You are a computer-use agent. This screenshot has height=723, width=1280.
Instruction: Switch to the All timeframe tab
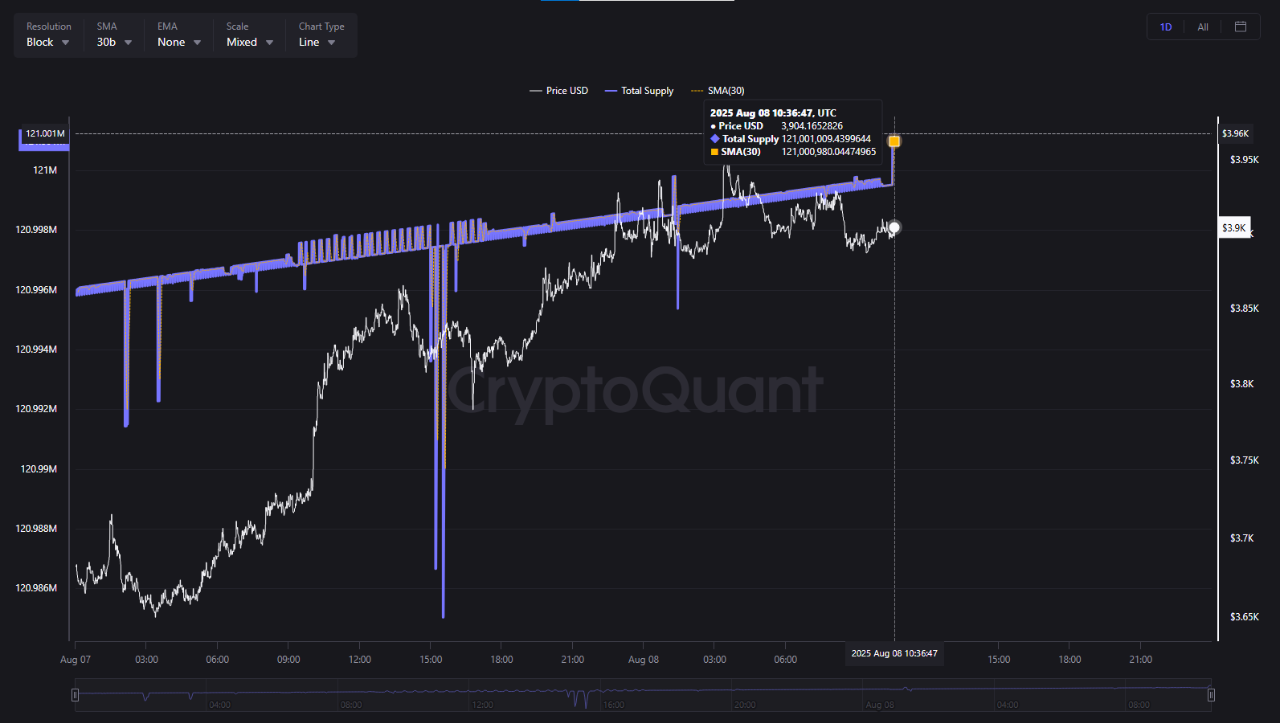[x=1202, y=26]
